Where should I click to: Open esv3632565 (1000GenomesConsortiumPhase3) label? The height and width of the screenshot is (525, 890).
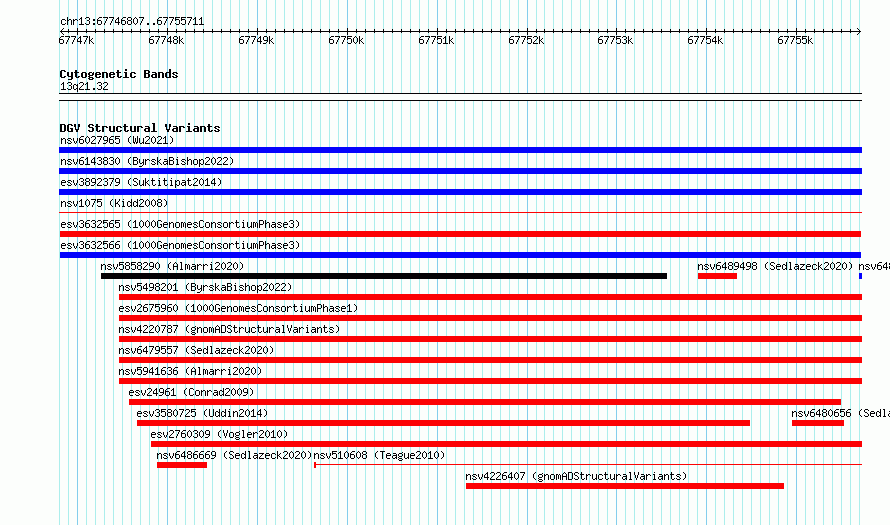pyautogui.click(x=180, y=224)
